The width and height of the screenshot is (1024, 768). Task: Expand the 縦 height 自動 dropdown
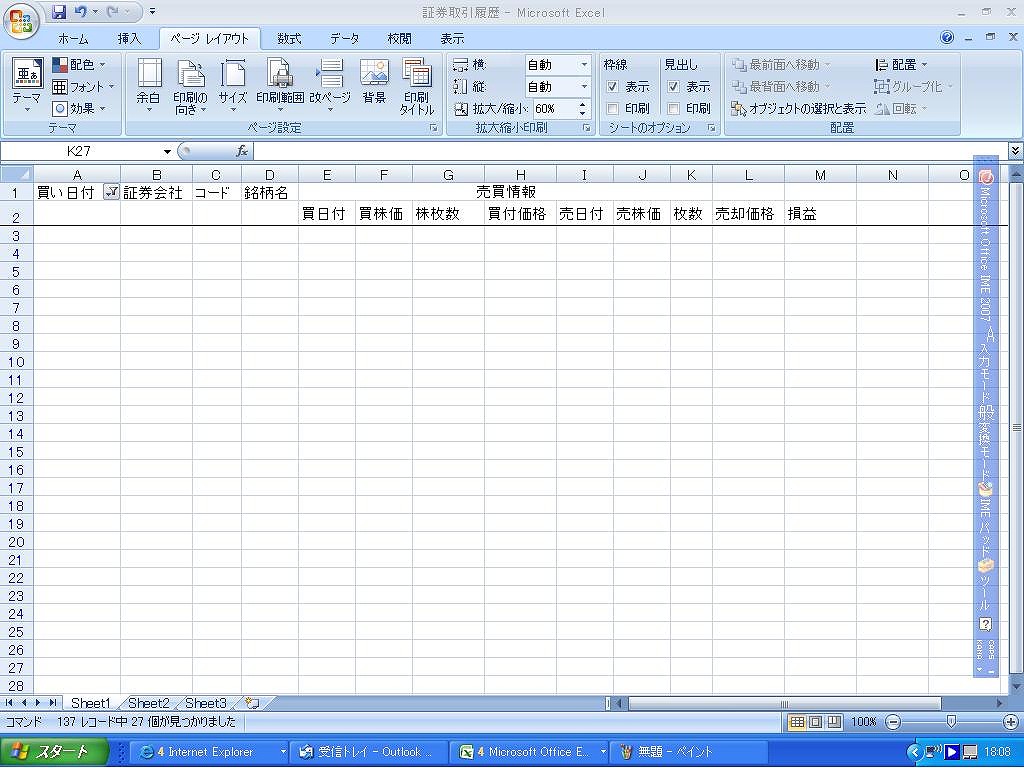tap(584, 87)
